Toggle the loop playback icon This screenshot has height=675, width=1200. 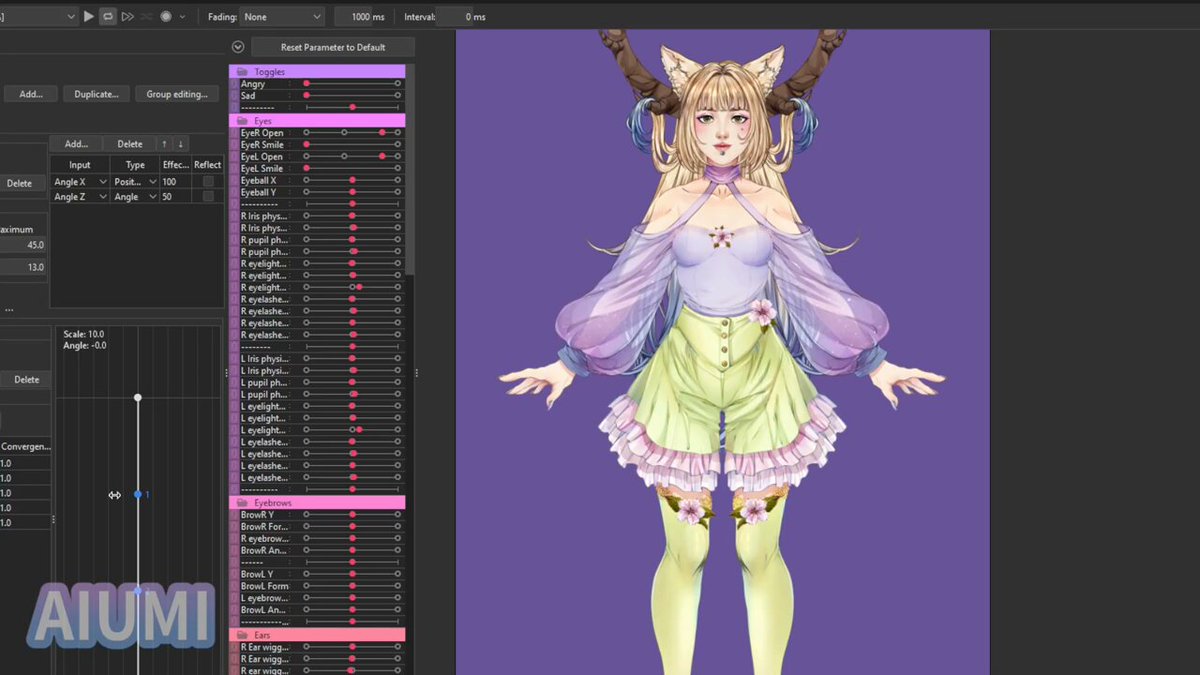click(x=107, y=16)
